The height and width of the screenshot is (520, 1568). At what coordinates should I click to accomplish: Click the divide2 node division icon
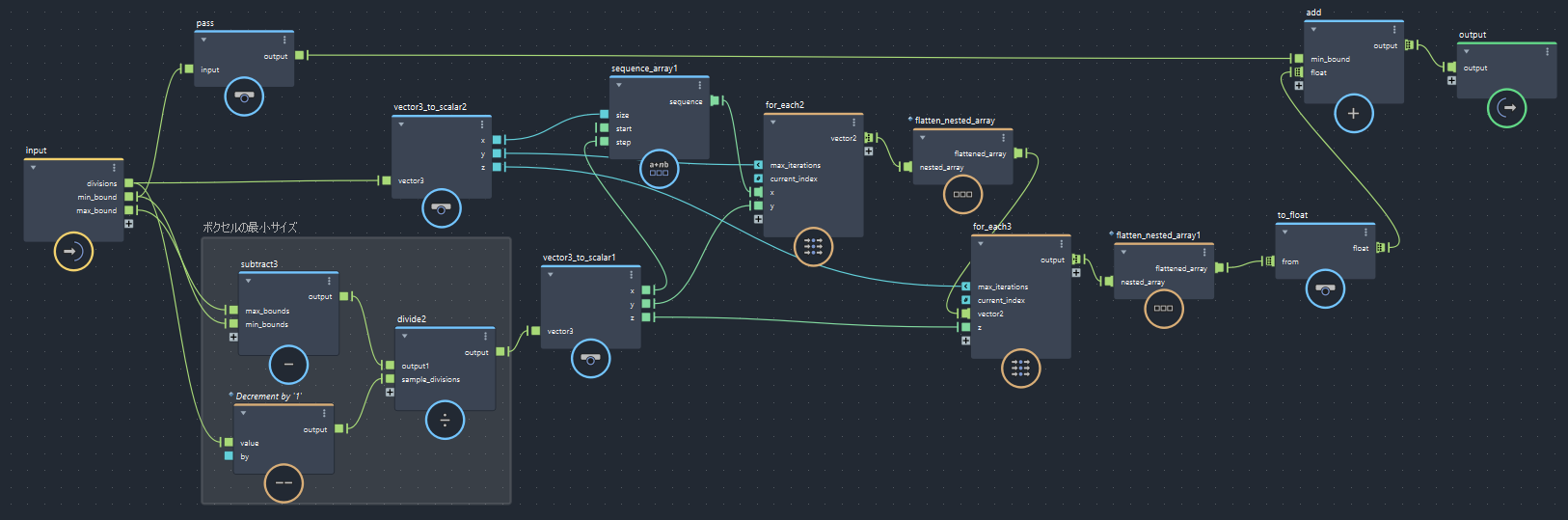point(445,420)
